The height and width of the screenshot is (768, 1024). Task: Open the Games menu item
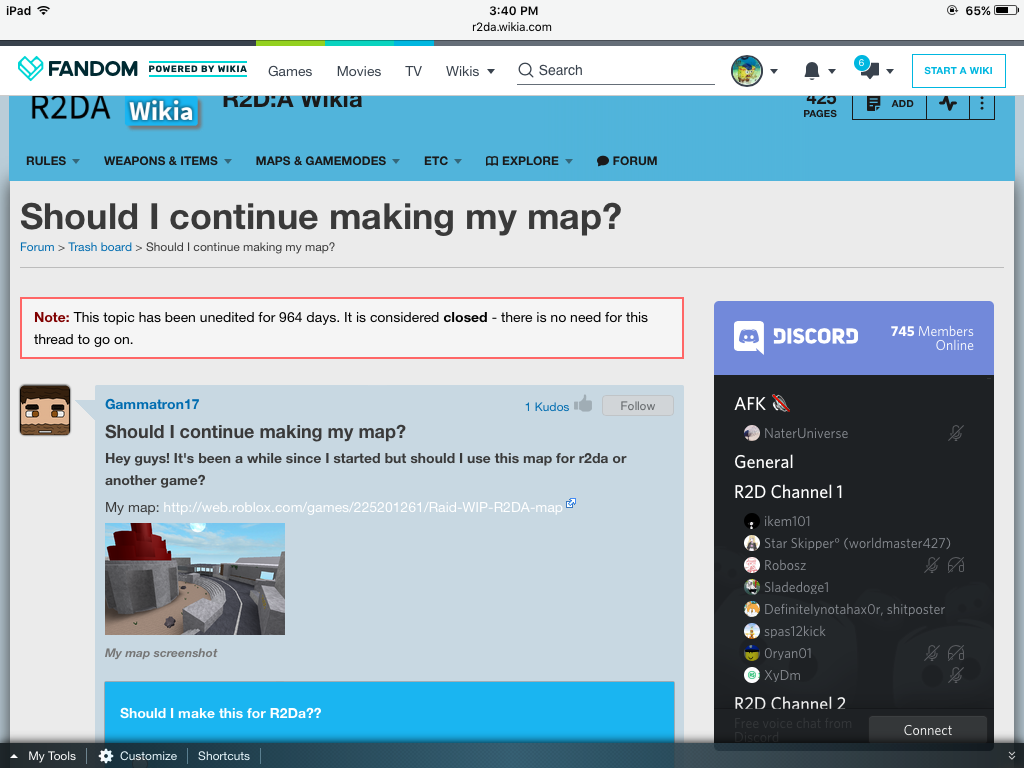[290, 71]
